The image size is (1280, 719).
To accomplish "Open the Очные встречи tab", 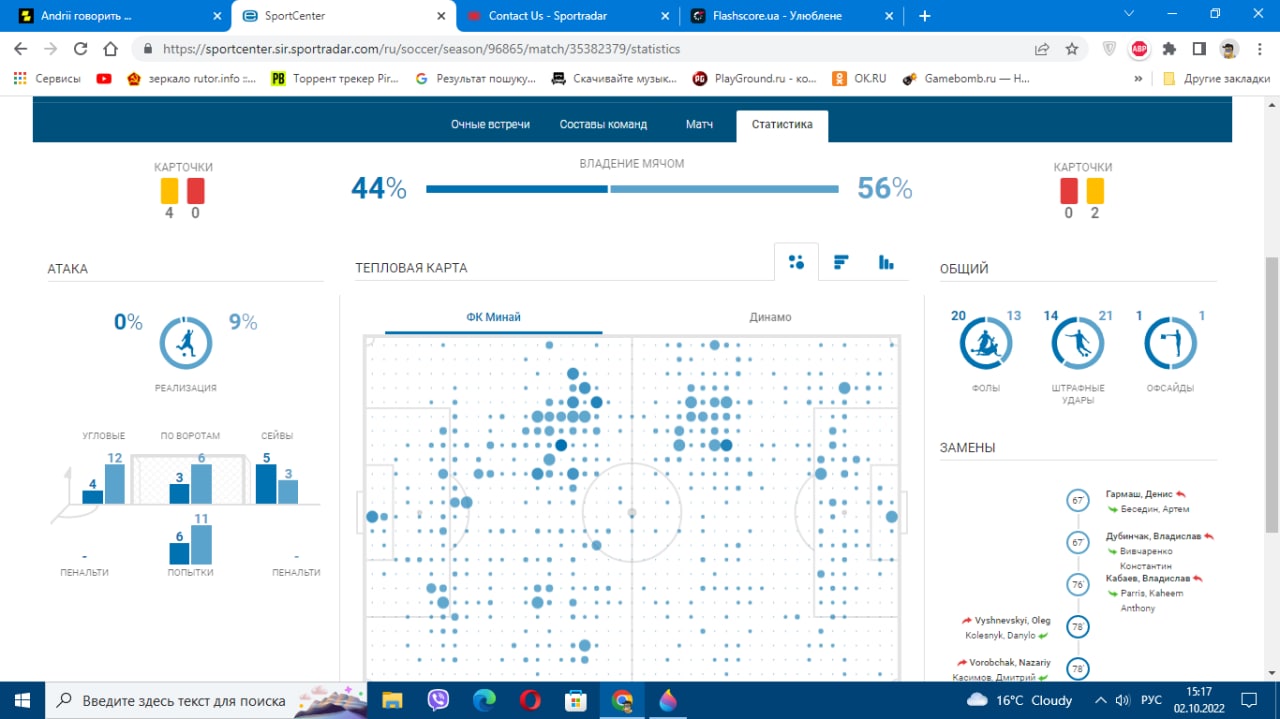I will tap(490, 124).
